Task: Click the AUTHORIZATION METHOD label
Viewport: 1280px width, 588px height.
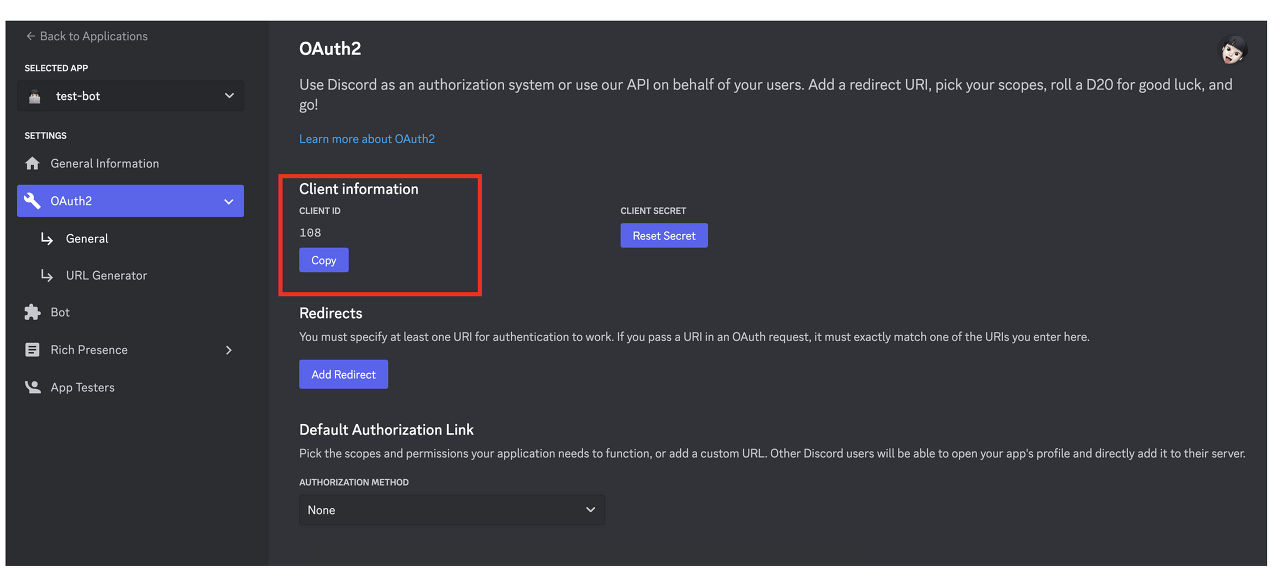Action: [354, 482]
